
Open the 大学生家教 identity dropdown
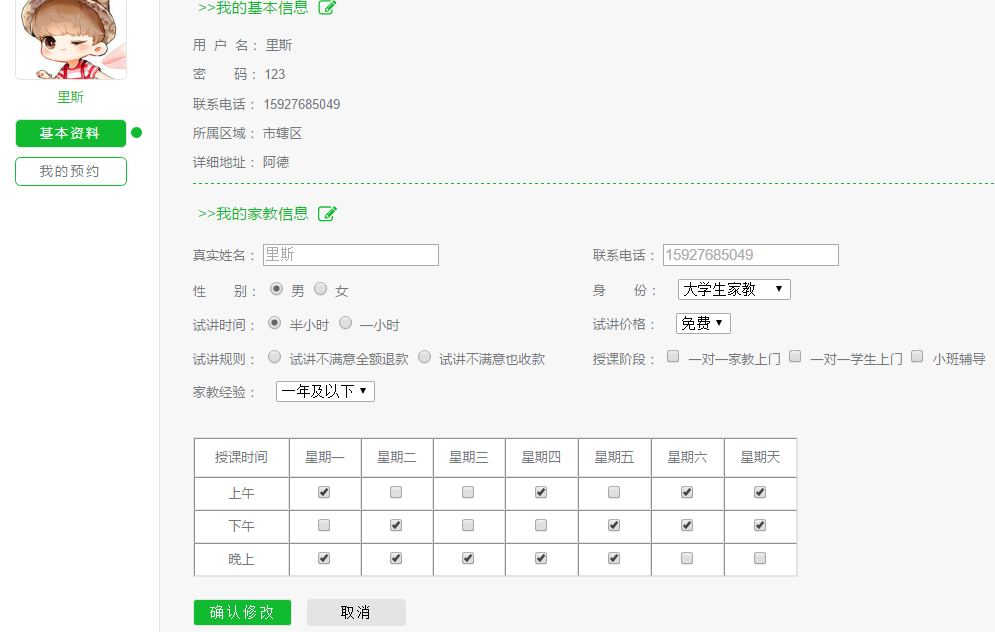[x=734, y=290]
